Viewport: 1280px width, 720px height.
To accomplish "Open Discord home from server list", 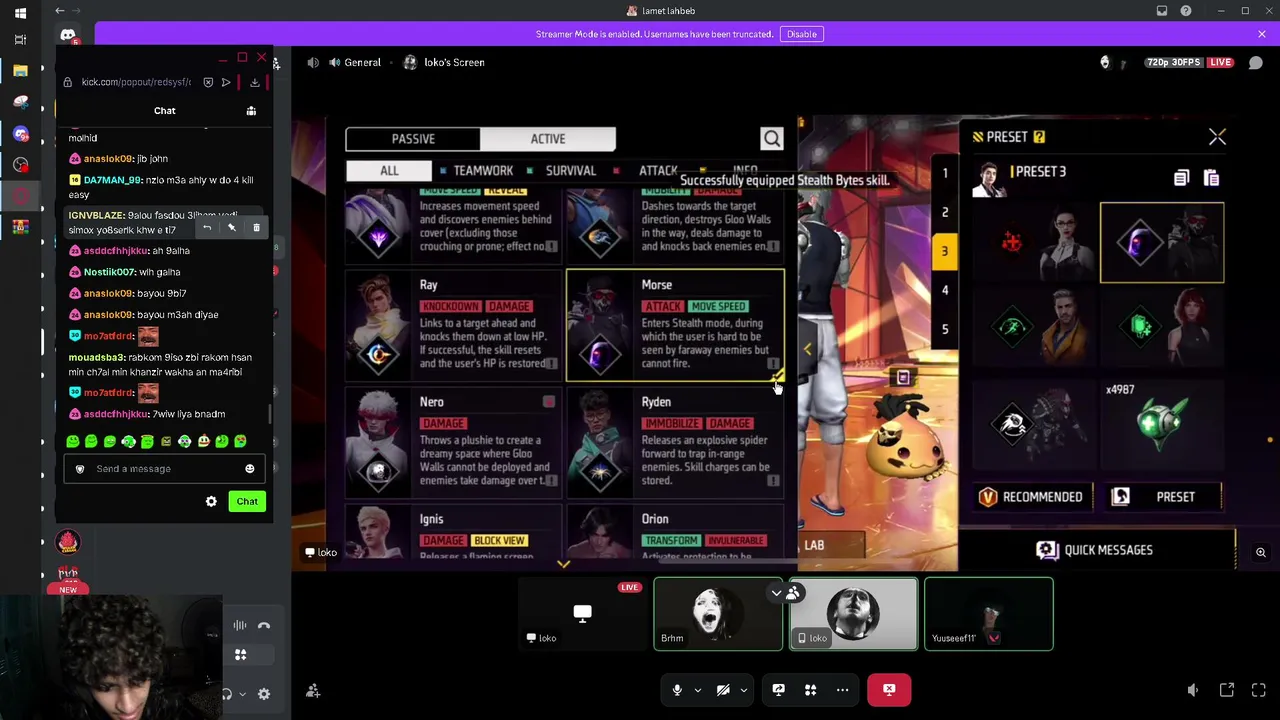I will tap(68, 37).
